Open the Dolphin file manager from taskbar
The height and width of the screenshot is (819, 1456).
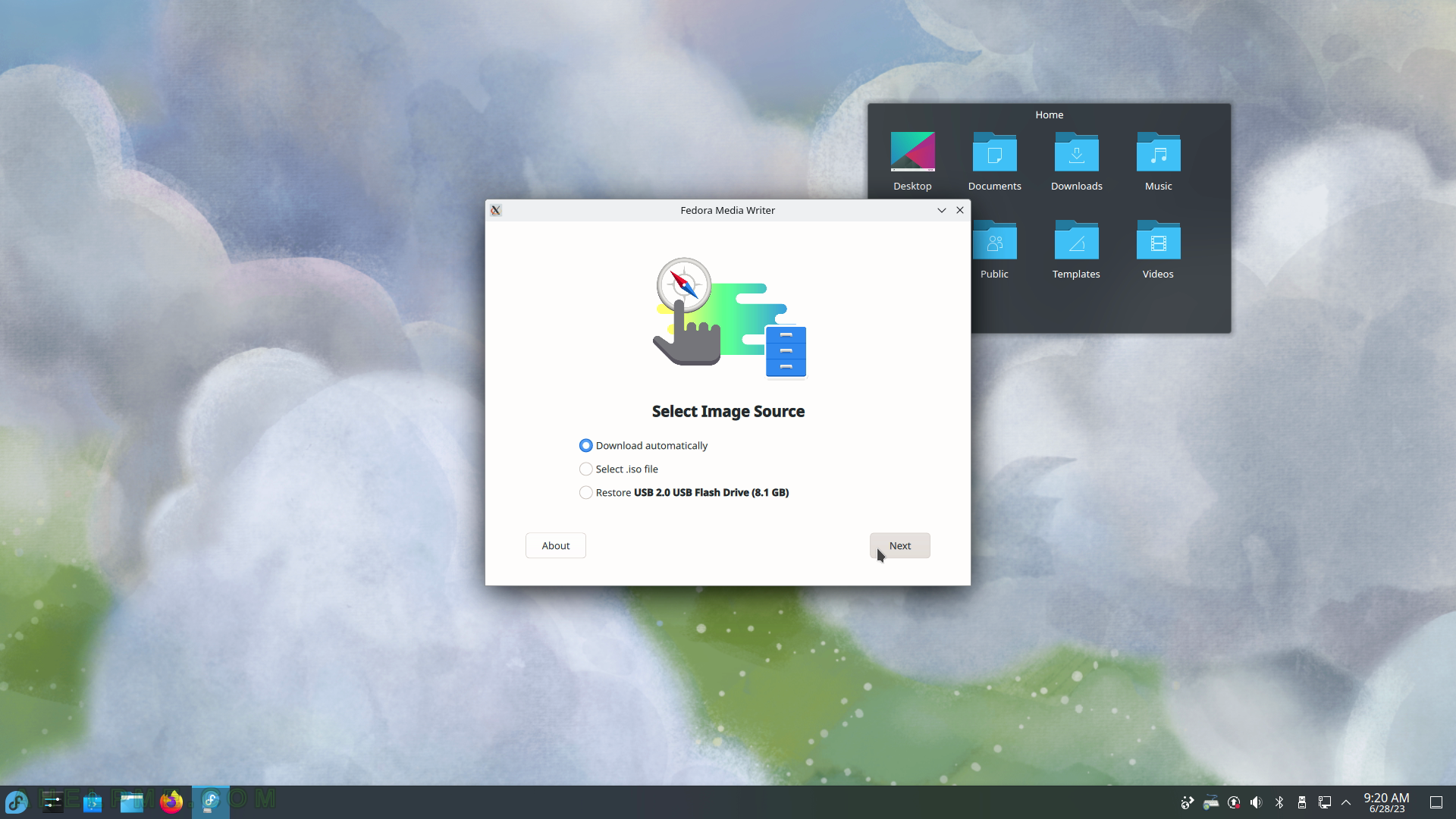[x=132, y=802]
